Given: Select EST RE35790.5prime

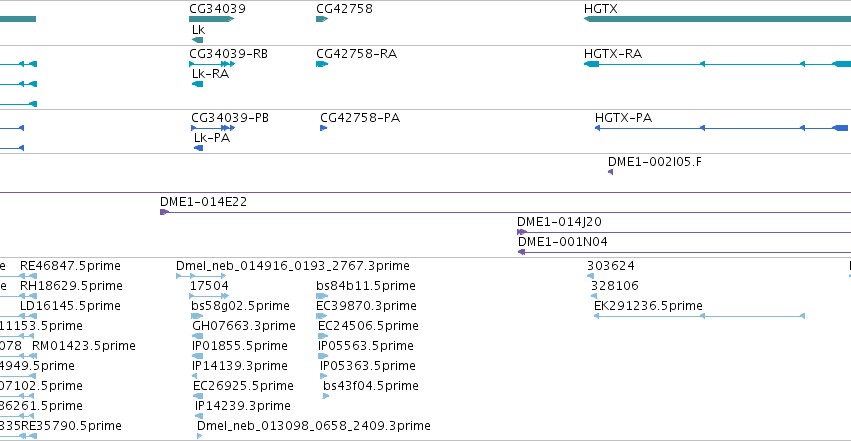Looking at the screenshot, I should coord(71,426).
